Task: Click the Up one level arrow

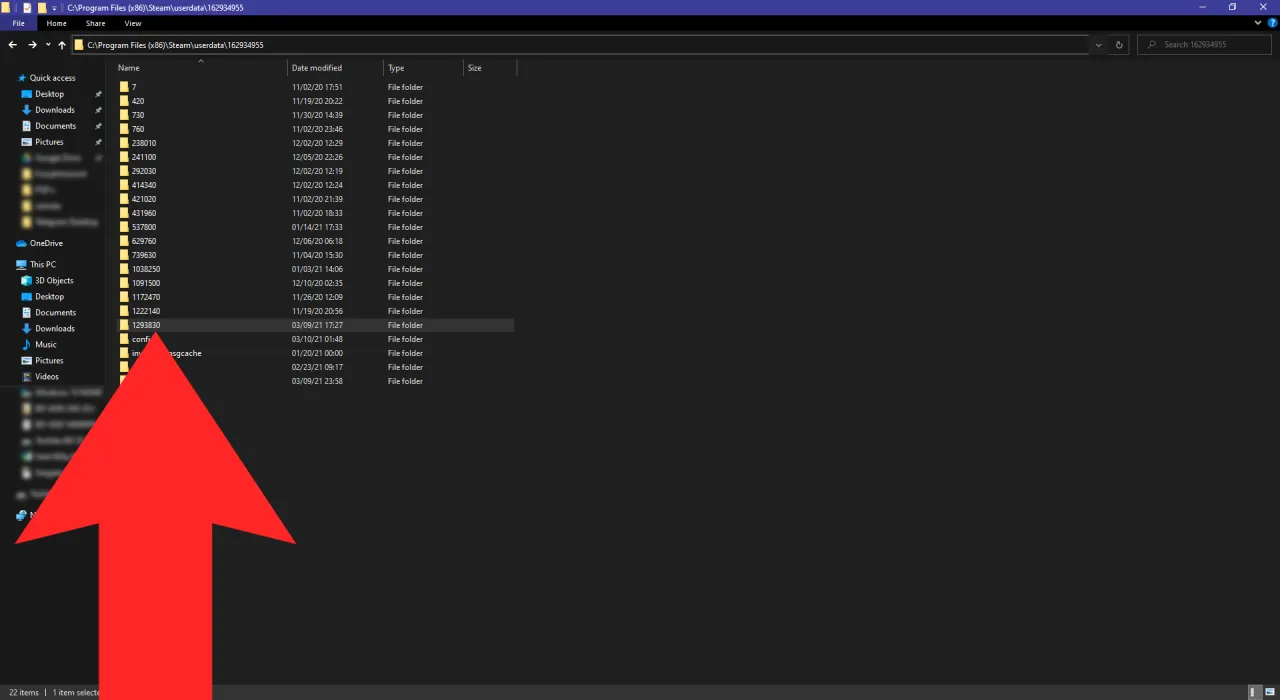Action: coord(61,45)
